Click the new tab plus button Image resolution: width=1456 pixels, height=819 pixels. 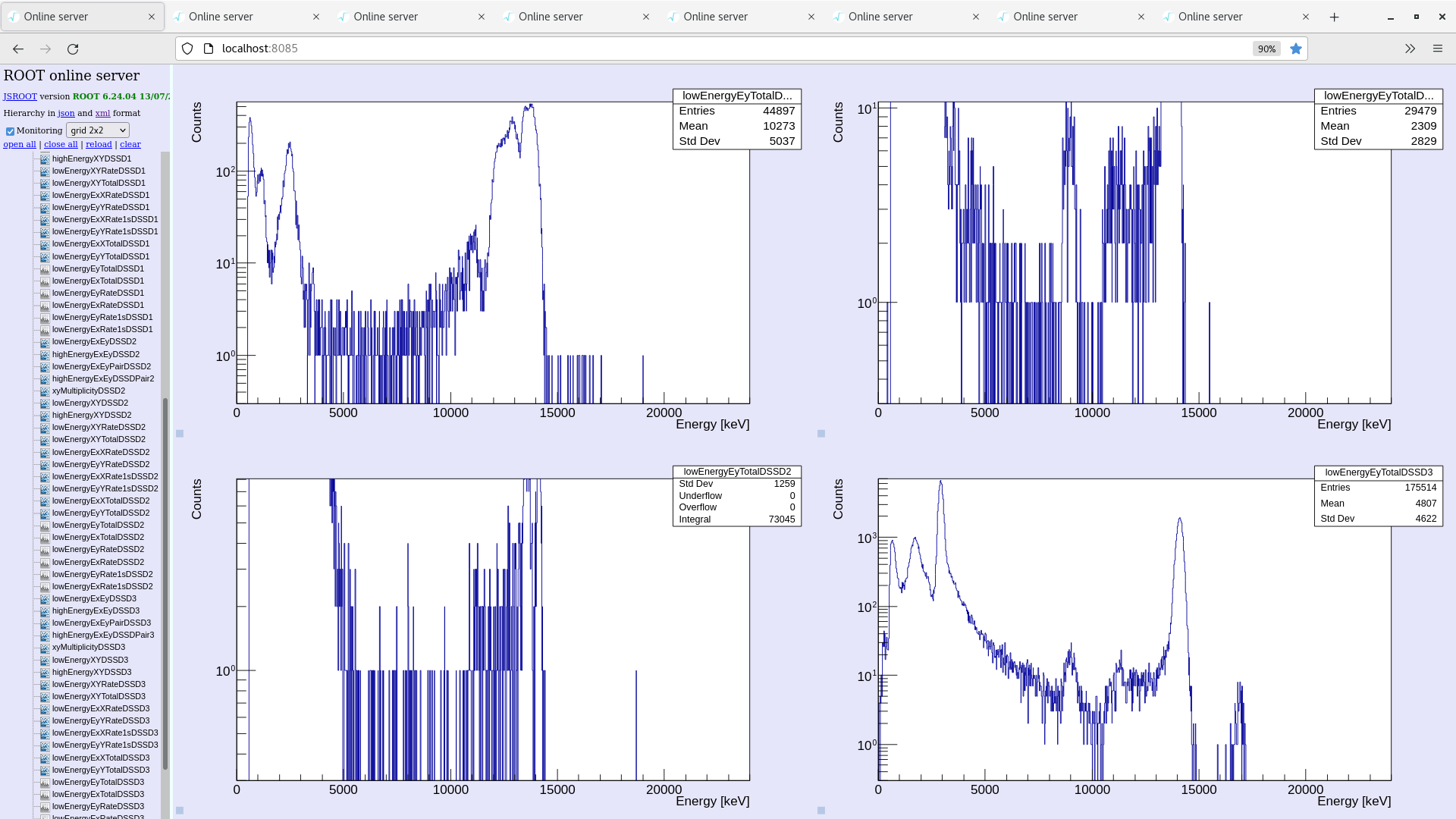(x=1335, y=17)
